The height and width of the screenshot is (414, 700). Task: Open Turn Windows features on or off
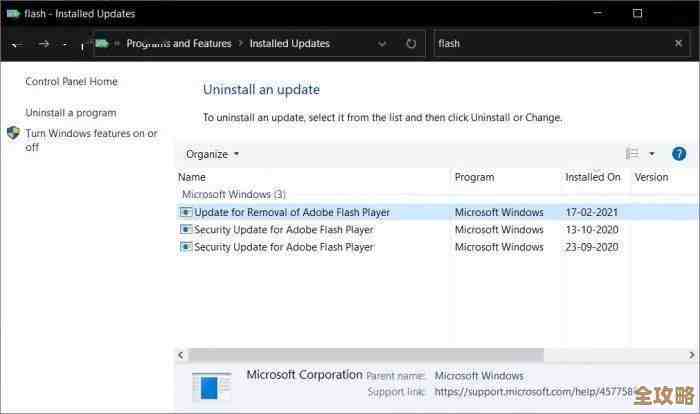point(91,140)
